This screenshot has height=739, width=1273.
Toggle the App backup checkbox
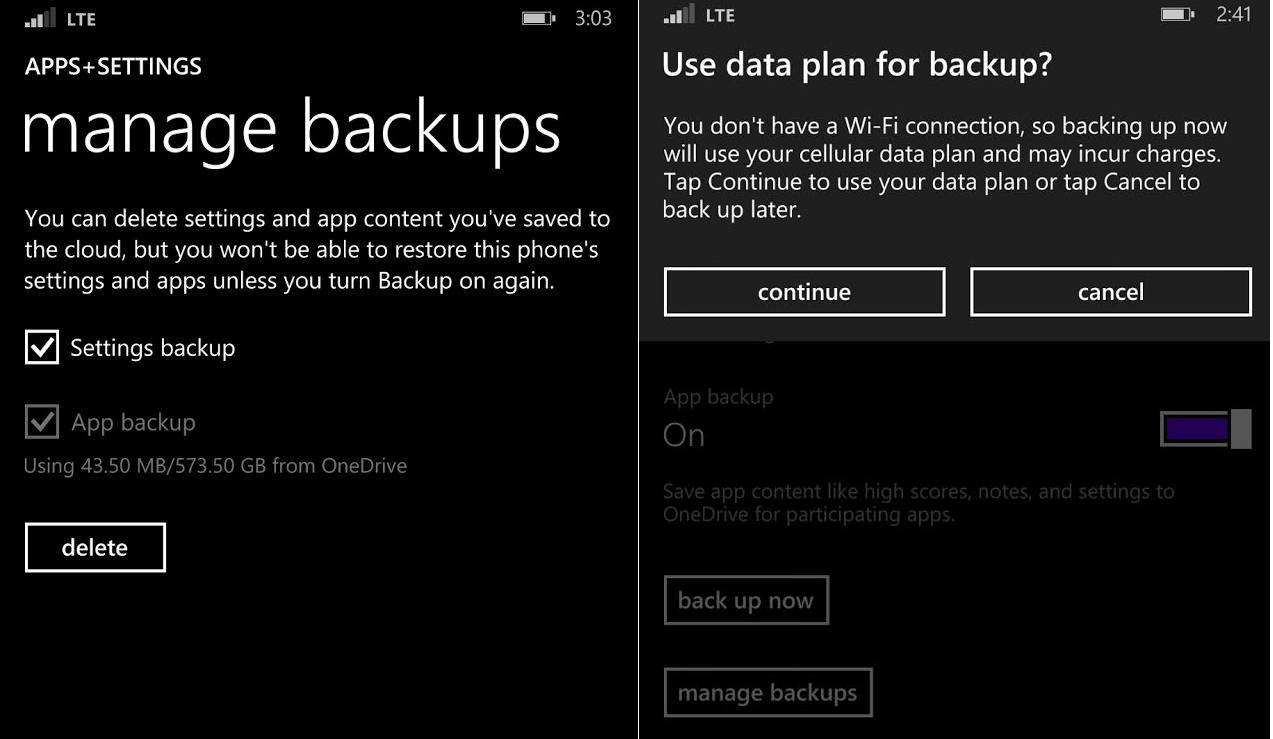42,422
